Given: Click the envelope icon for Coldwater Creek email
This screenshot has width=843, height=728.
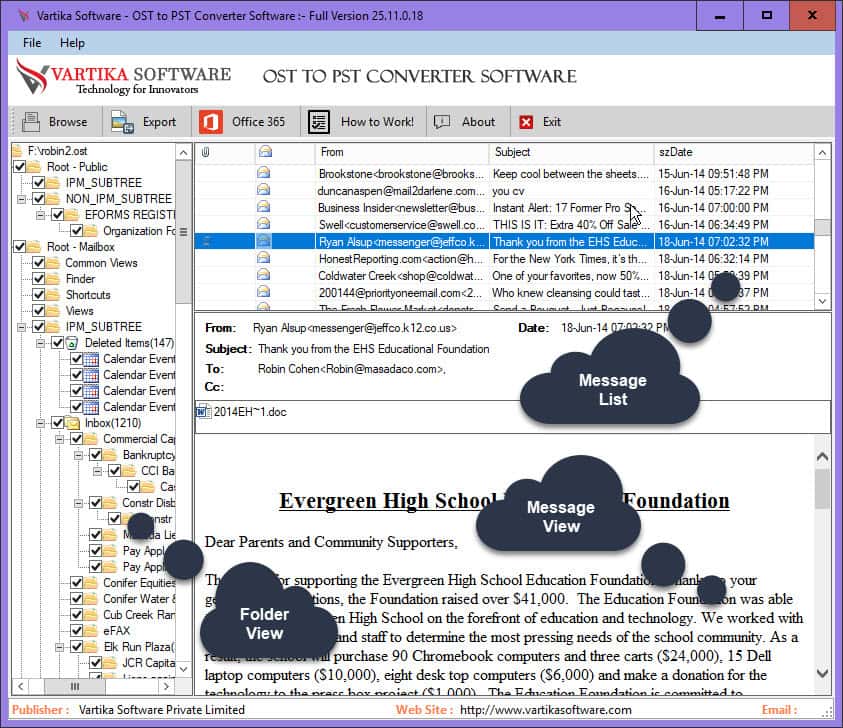Looking at the screenshot, I should (263, 275).
